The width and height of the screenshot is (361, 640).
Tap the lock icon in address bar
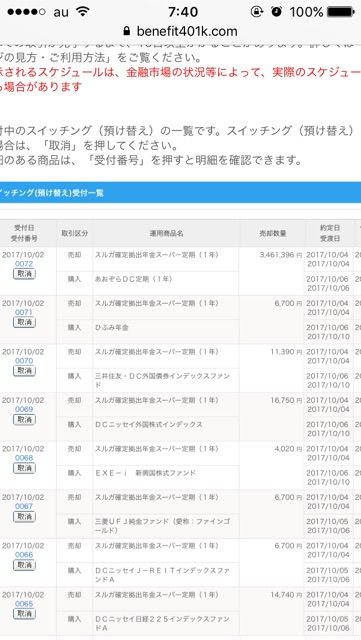pyautogui.click(x=127, y=31)
